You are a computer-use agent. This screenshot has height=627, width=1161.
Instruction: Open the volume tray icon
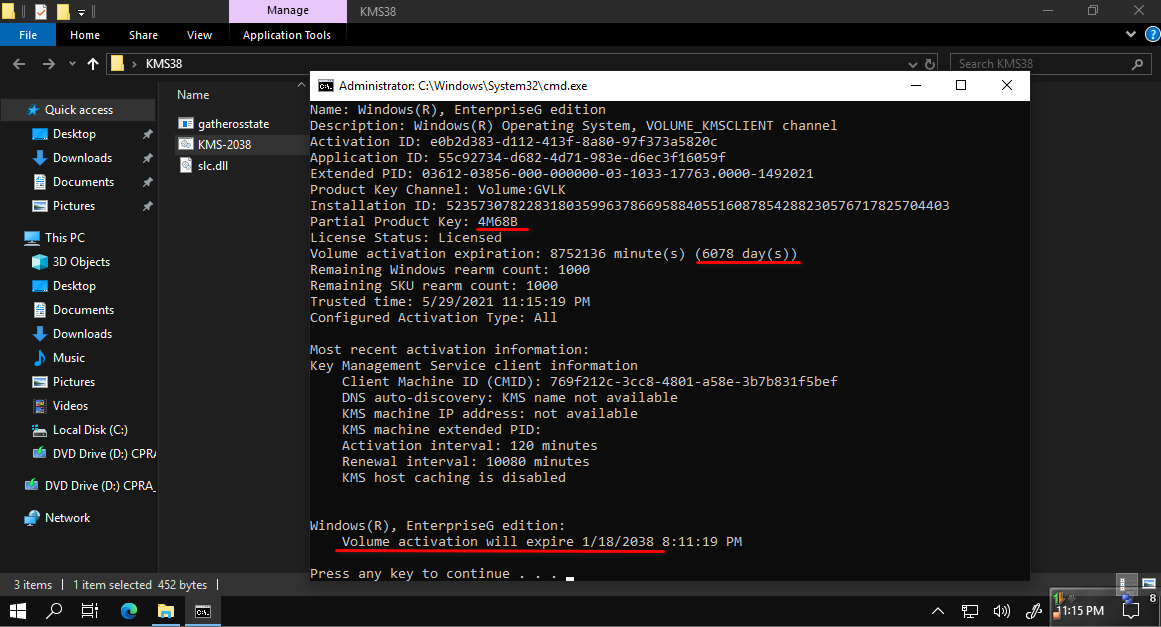click(1002, 611)
